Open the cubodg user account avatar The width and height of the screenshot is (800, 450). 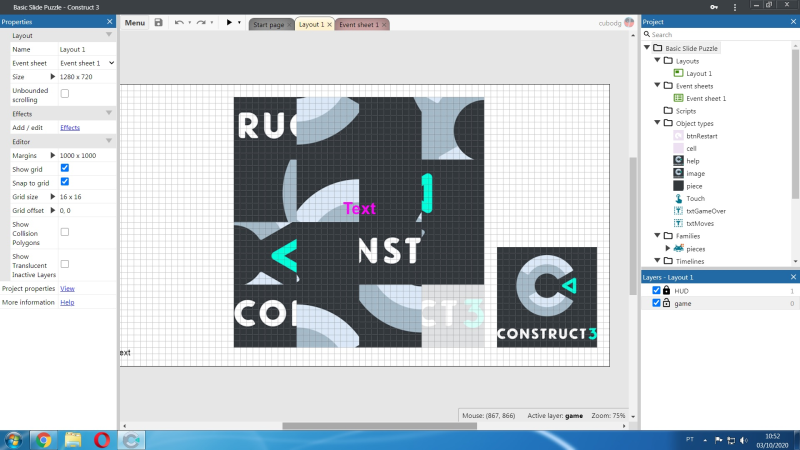point(629,22)
